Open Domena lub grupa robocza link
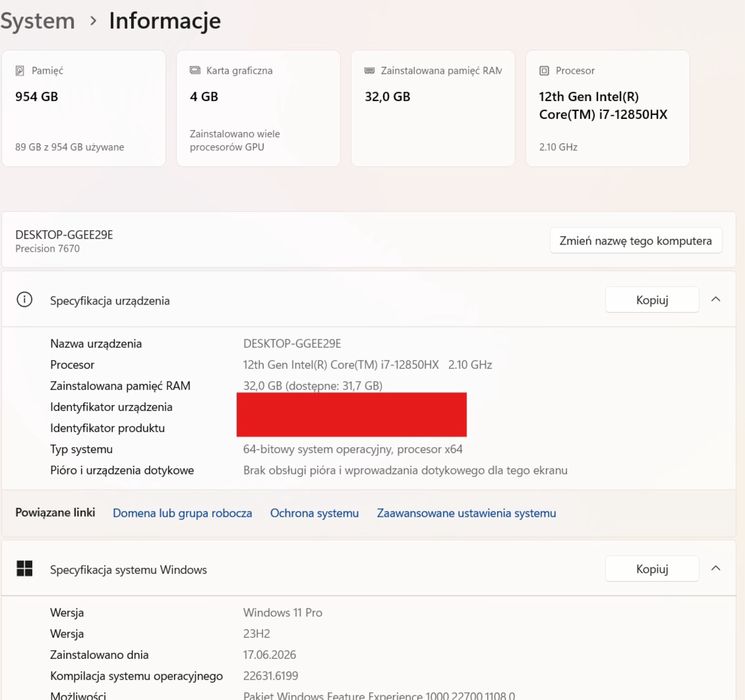Screen dimensions: 745x700 pos(182,513)
